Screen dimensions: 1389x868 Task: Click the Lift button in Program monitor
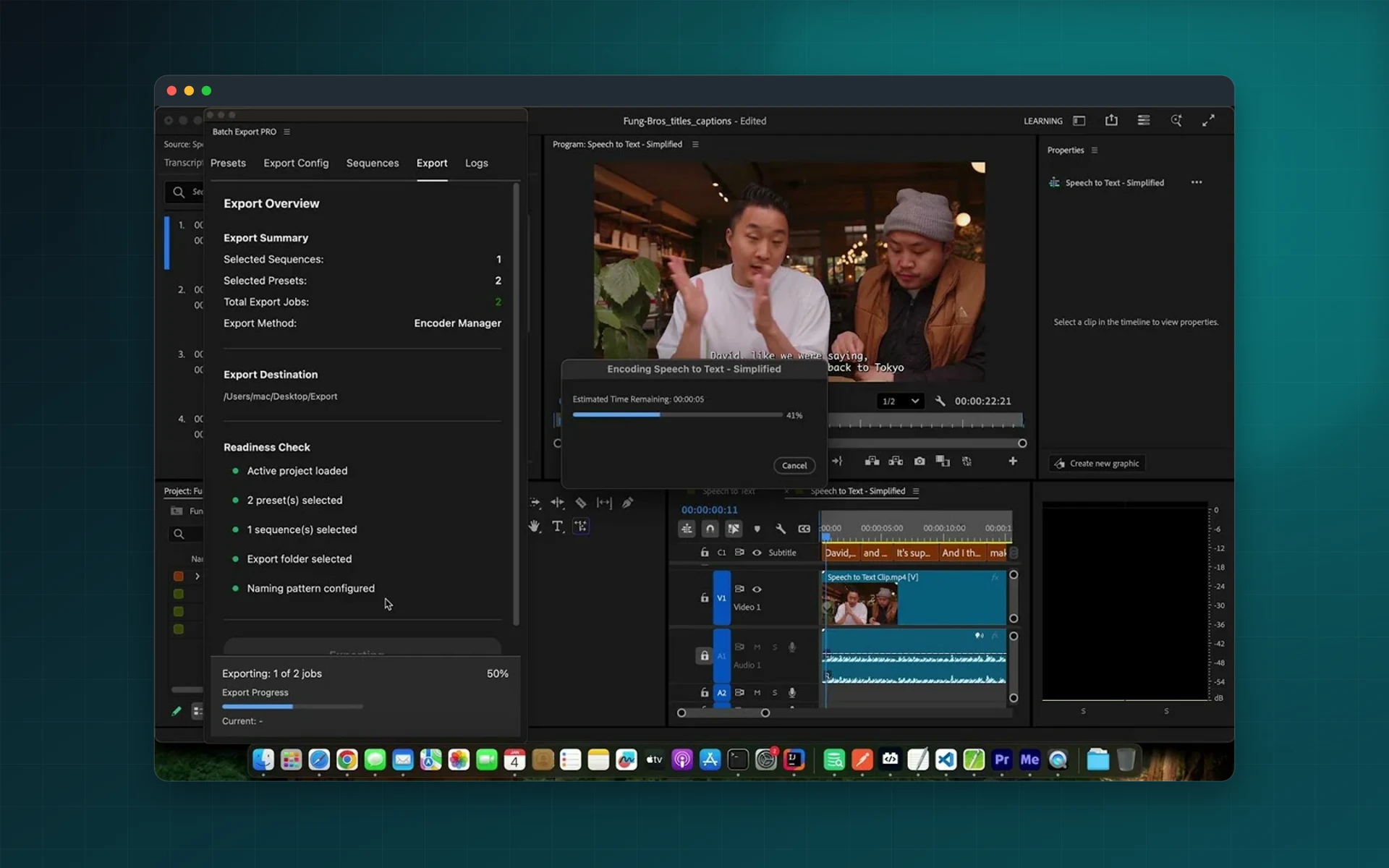coord(872,461)
